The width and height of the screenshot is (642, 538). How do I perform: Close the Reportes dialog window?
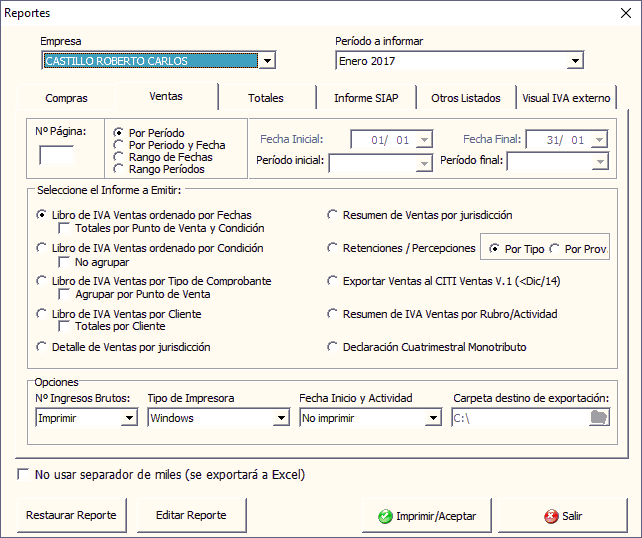pyautogui.click(x=617, y=13)
